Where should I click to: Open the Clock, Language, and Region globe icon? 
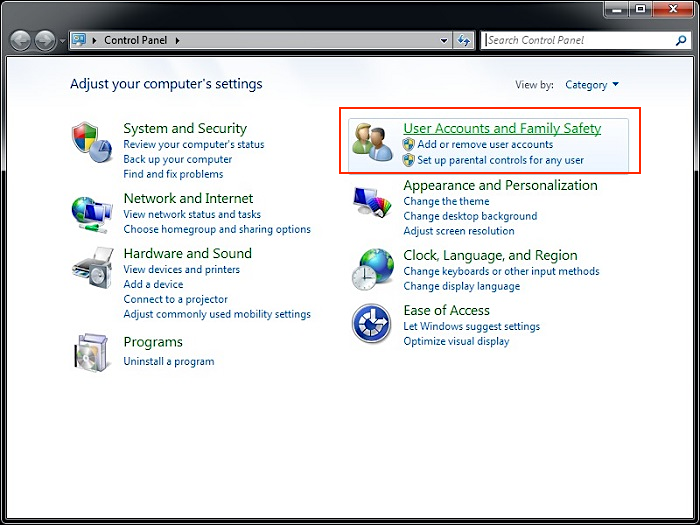click(x=372, y=269)
